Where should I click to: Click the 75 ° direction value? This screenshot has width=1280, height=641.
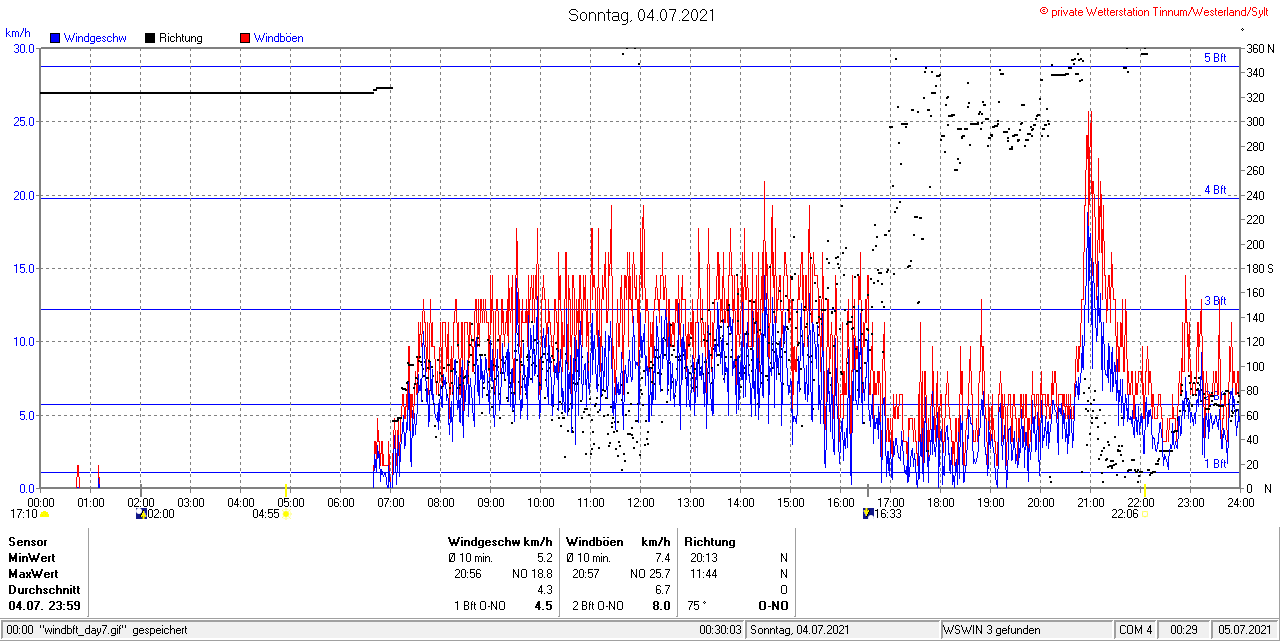tap(697, 606)
